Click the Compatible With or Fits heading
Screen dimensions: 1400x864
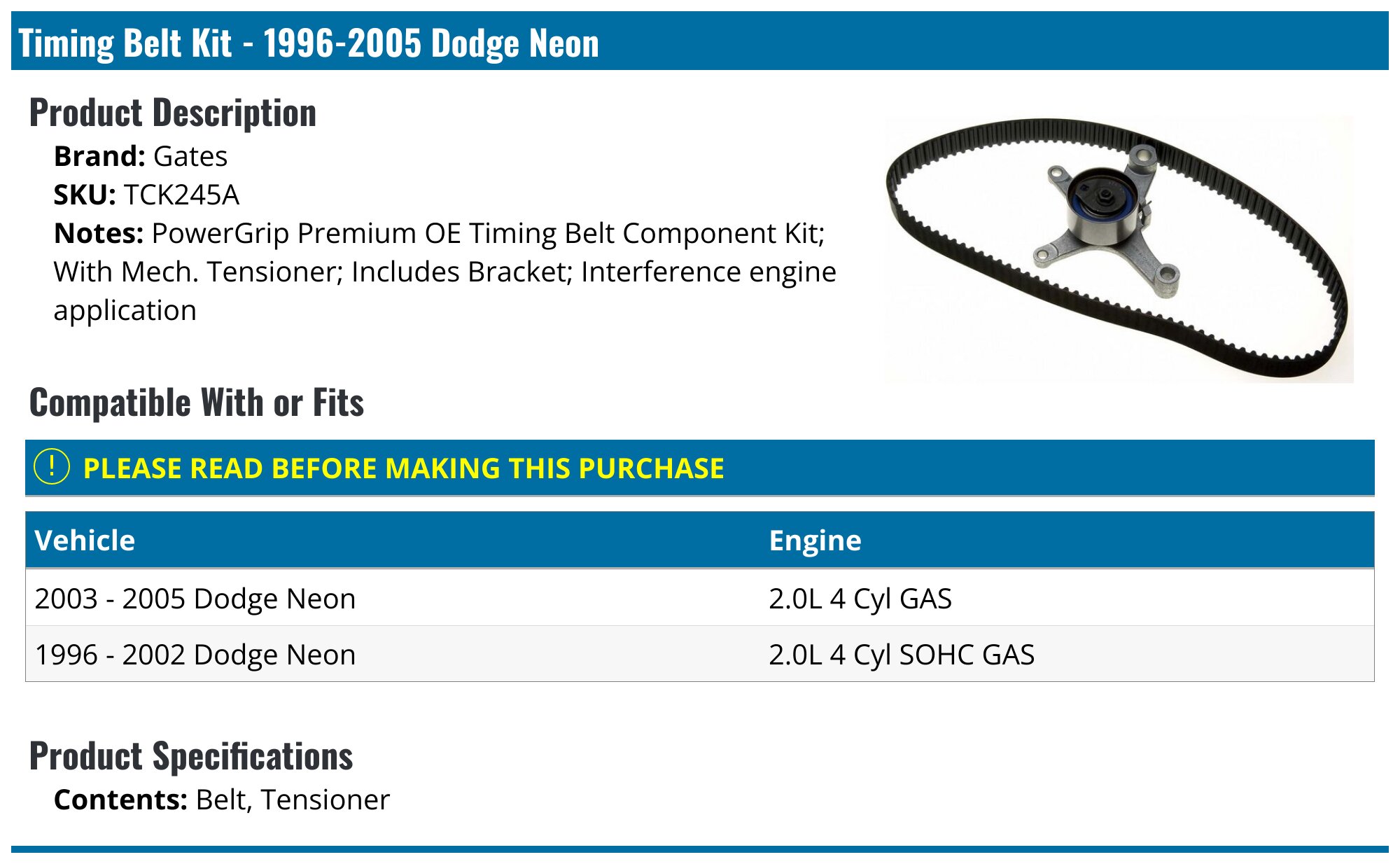point(197,403)
